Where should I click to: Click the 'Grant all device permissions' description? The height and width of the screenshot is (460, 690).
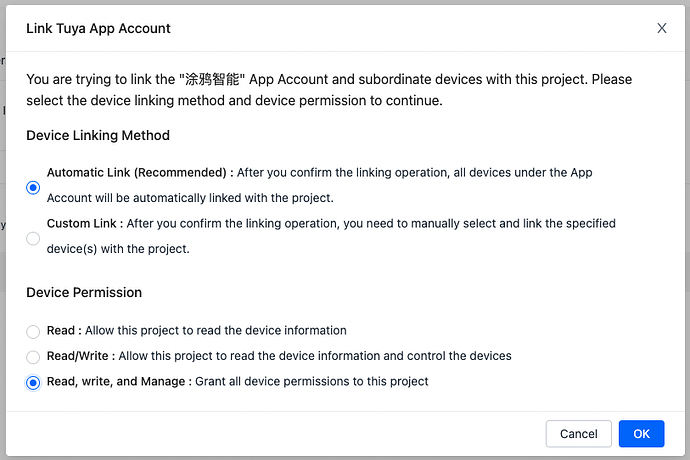(312, 381)
